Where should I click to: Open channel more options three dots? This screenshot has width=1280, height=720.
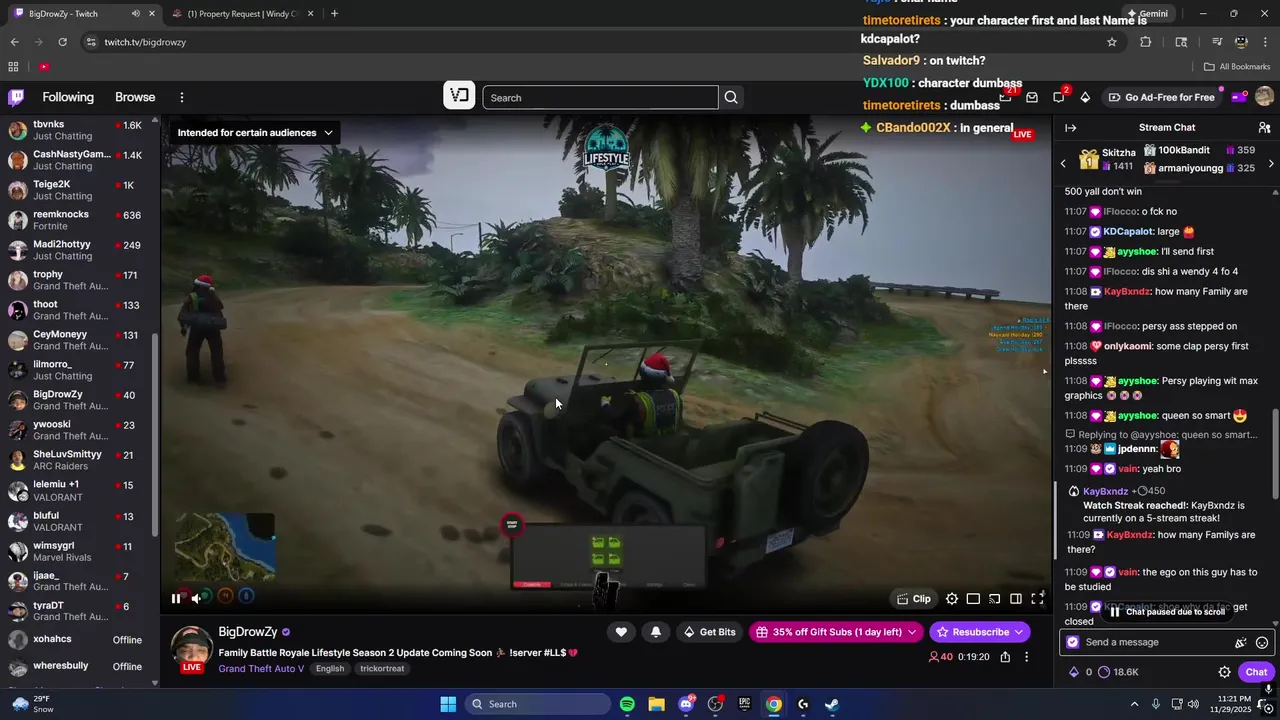click(x=1026, y=657)
